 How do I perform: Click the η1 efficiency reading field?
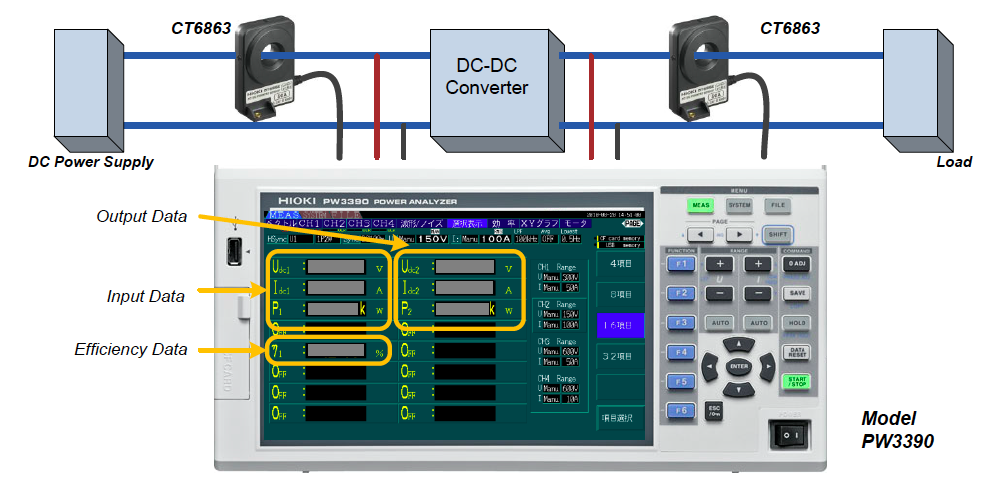tap(336, 350)
